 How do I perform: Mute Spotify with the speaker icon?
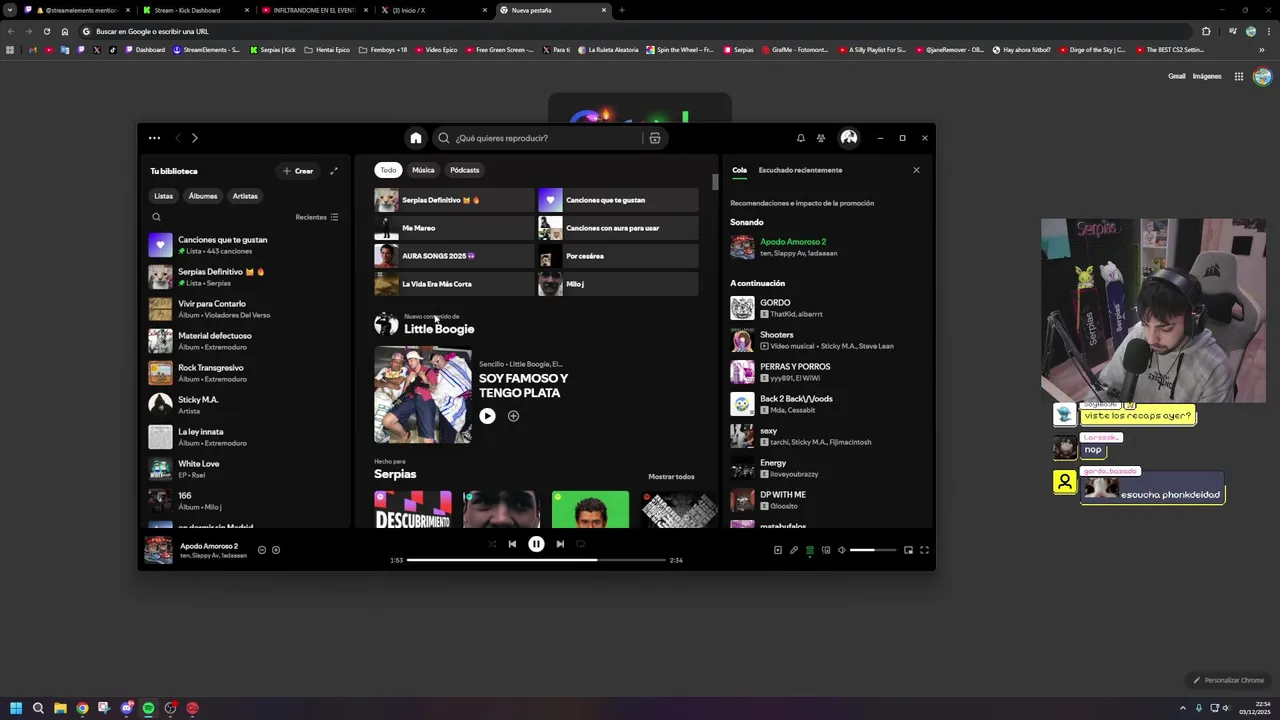tap(841, 550)
